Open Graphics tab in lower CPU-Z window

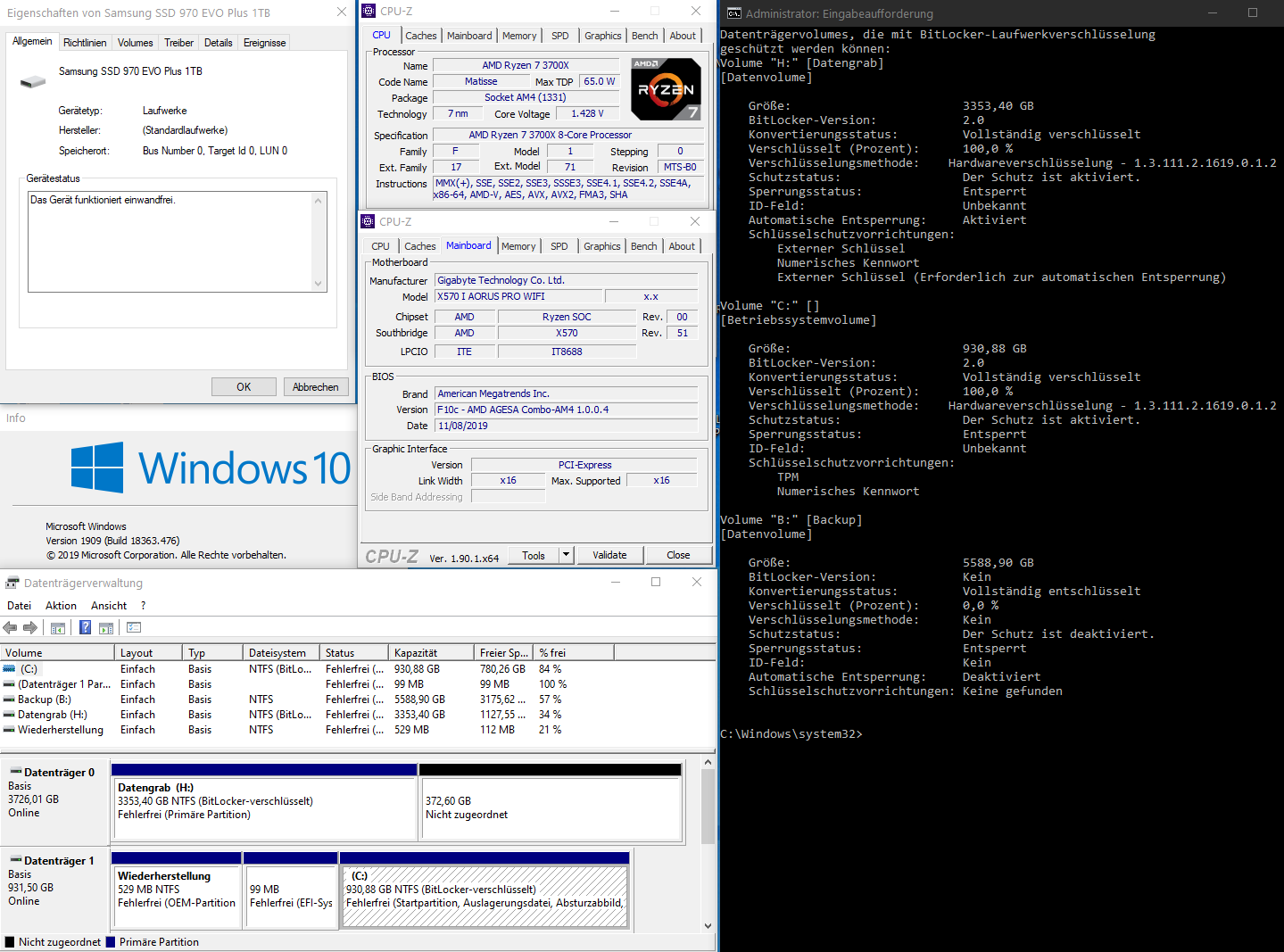click(602, 246)
